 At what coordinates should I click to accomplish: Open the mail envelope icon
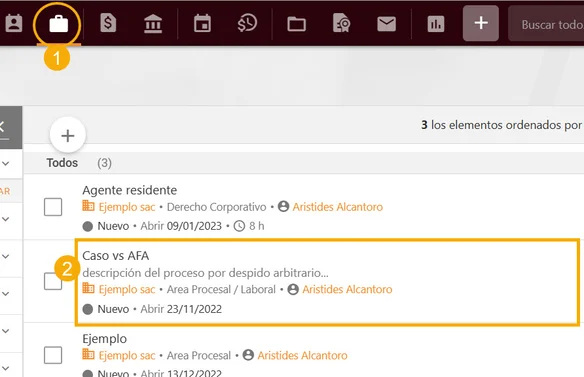pyautogui.click(x=386, y=24)
